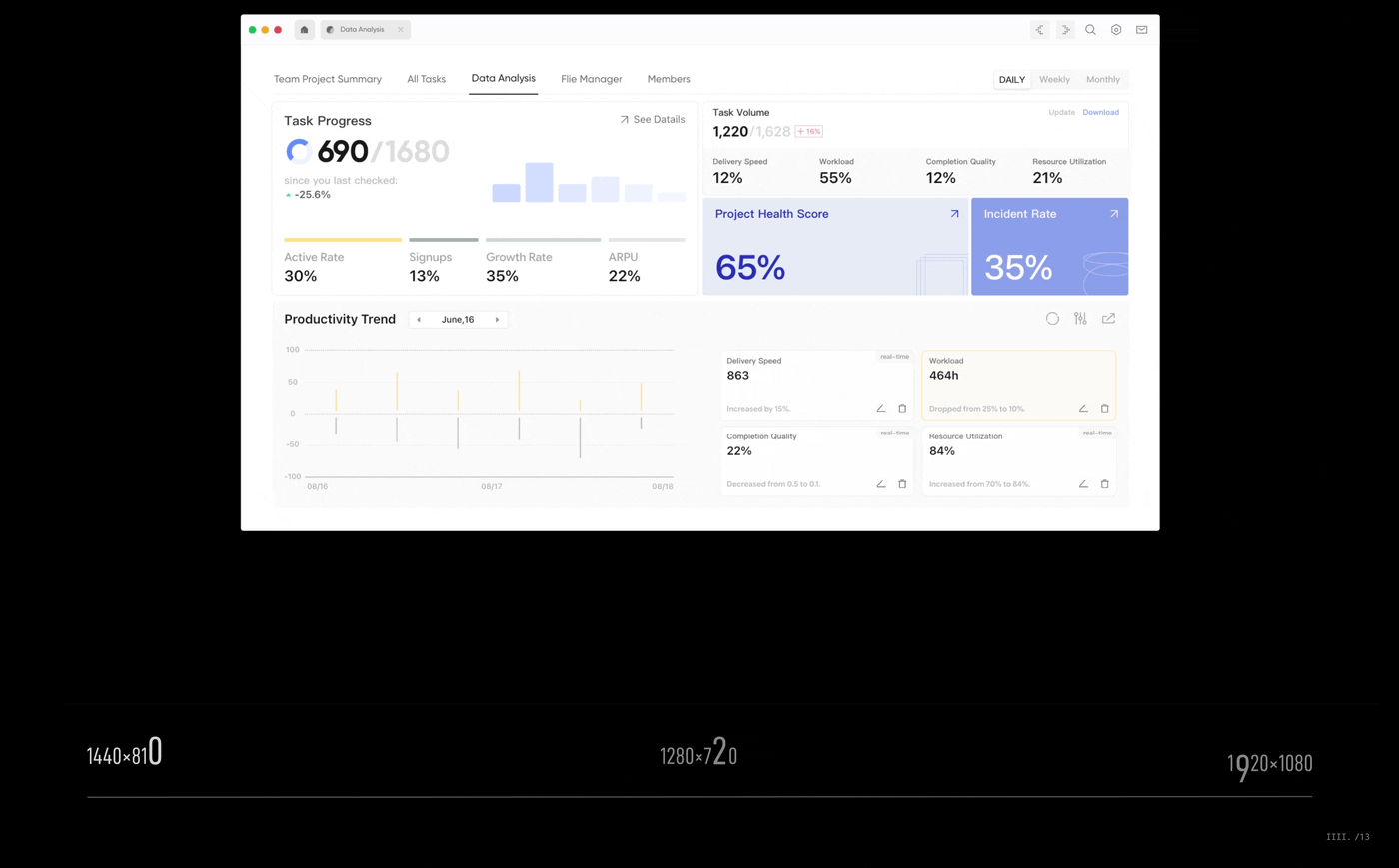Open the filter sliders icon
This screenshot has width=1399, height=868.
[x=1080, y=319]
